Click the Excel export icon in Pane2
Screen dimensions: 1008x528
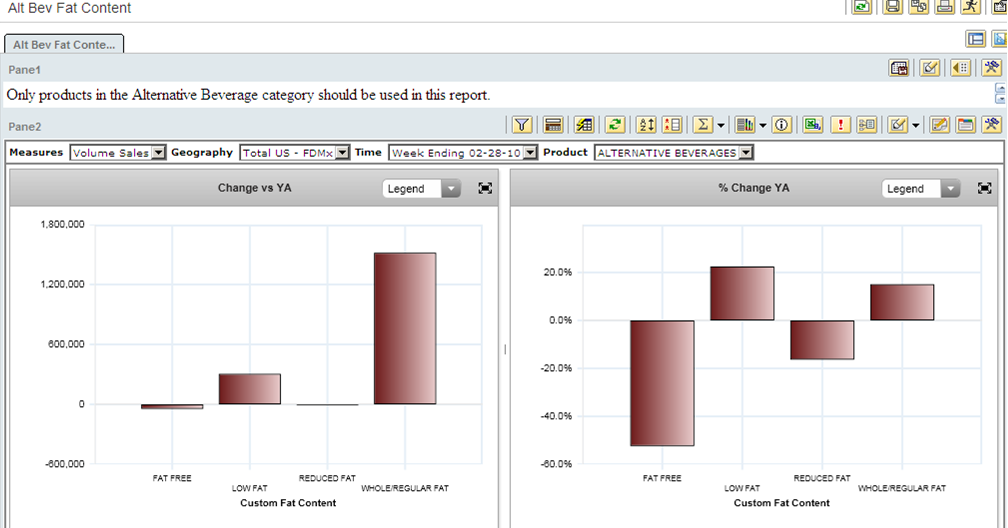point(813,125)
